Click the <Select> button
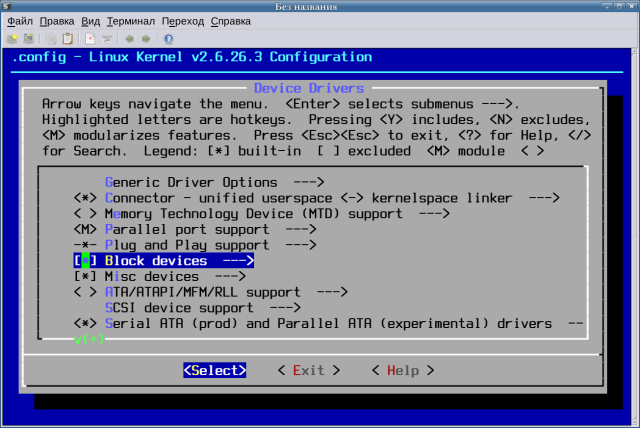 pyautogui.click(x=215, y=370)
